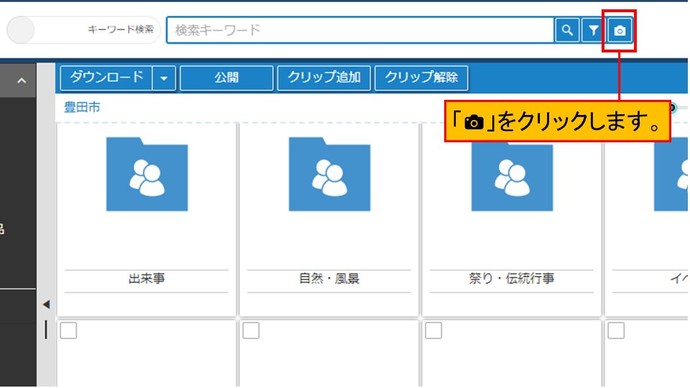Select the 祭り・伝統行事 folder name
690x388 pixels.
tap(512, 278)
